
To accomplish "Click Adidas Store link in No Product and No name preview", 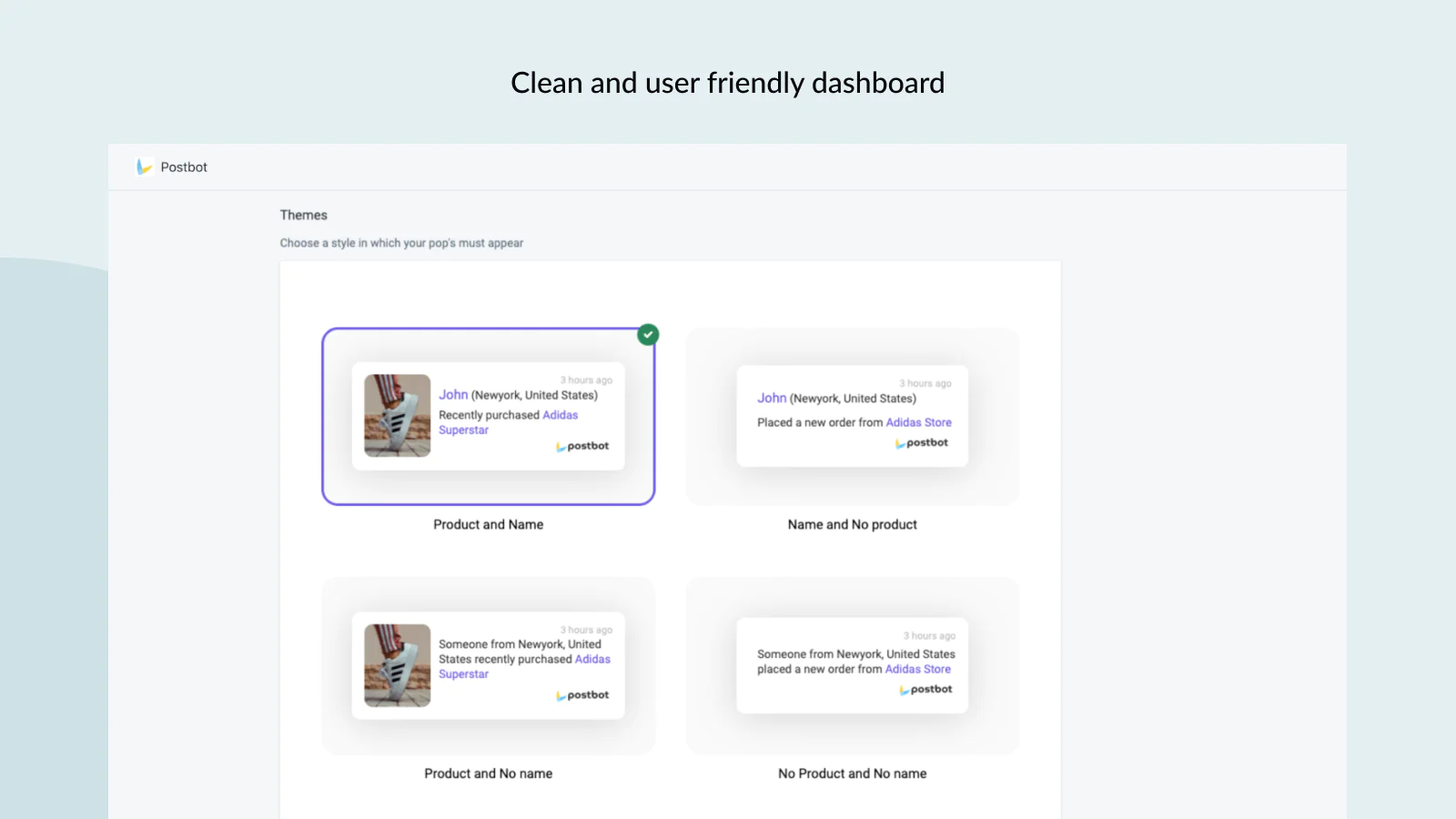I will (x=918, y=669).
